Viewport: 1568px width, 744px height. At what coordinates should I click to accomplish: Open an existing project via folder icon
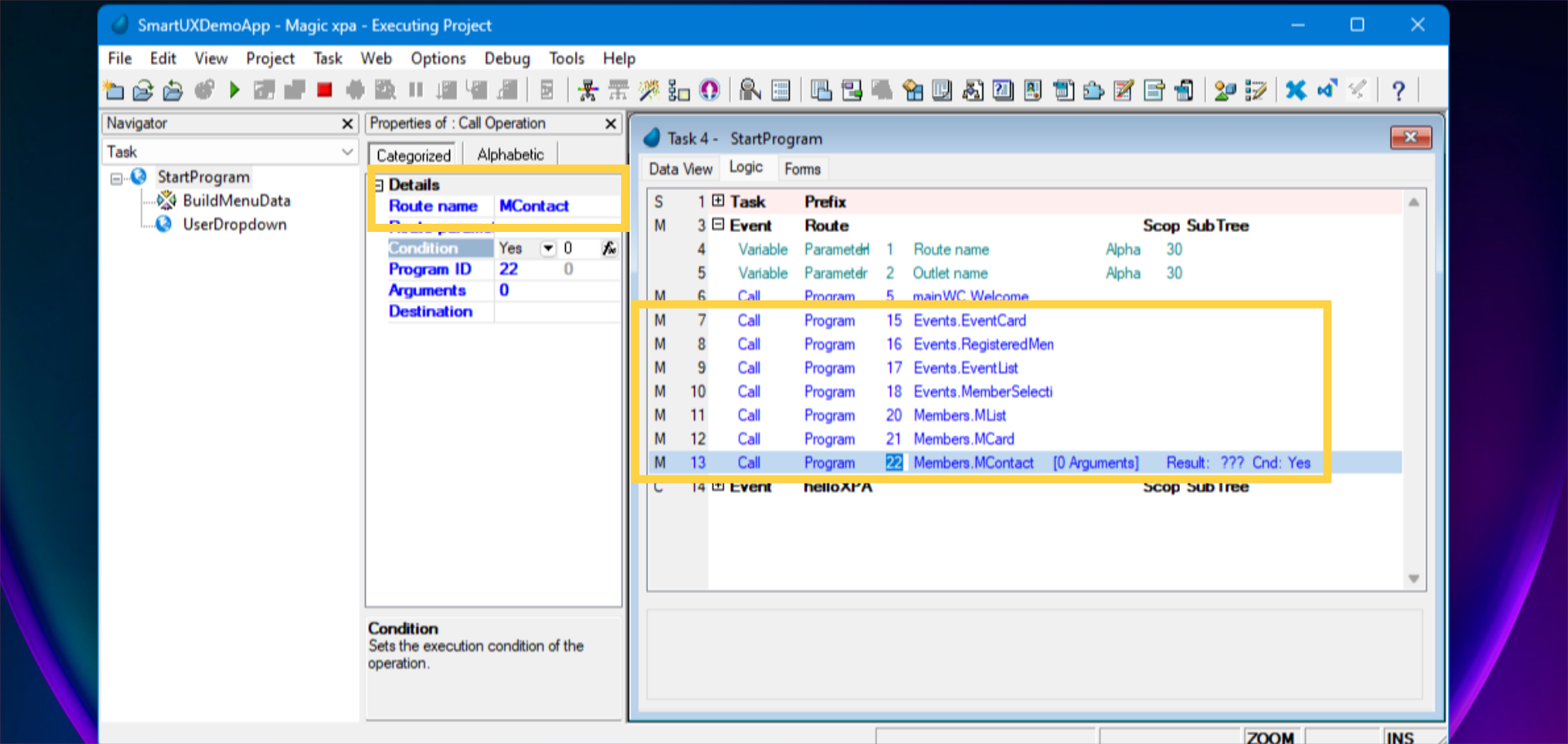[143, 90]
